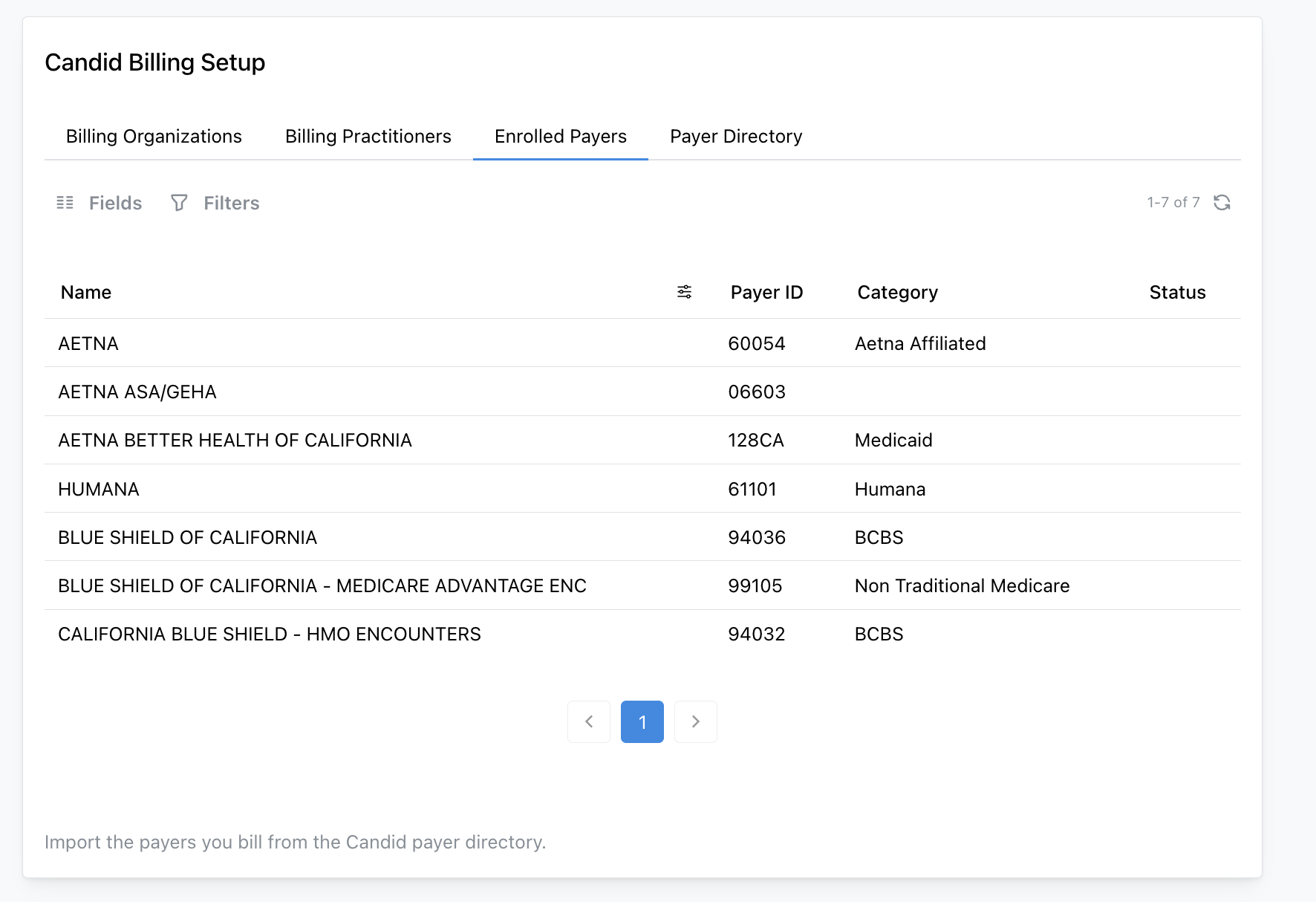
Task: Click the Humana category cell
Action: click(x=890, y=489)
